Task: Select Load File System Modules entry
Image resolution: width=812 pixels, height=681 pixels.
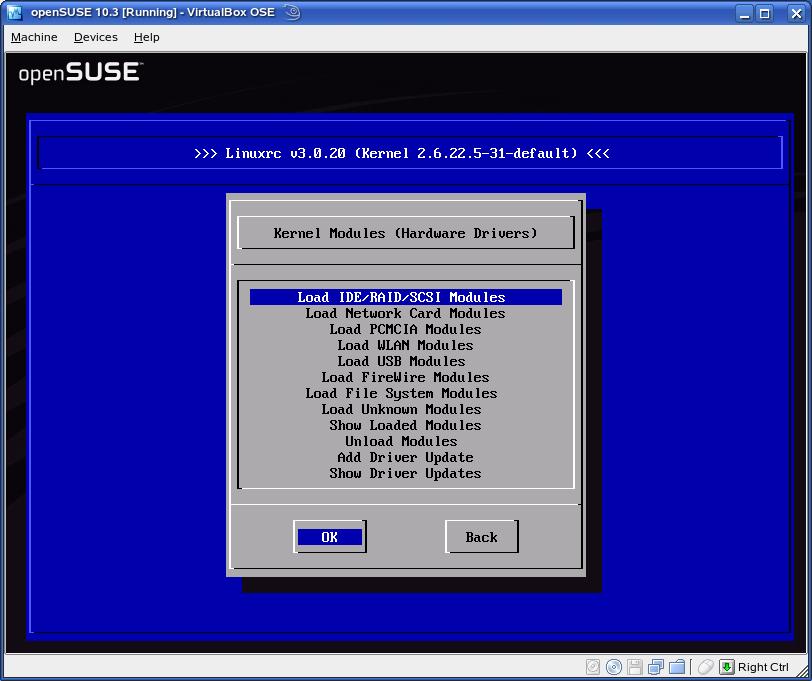Action: point(405,394)
